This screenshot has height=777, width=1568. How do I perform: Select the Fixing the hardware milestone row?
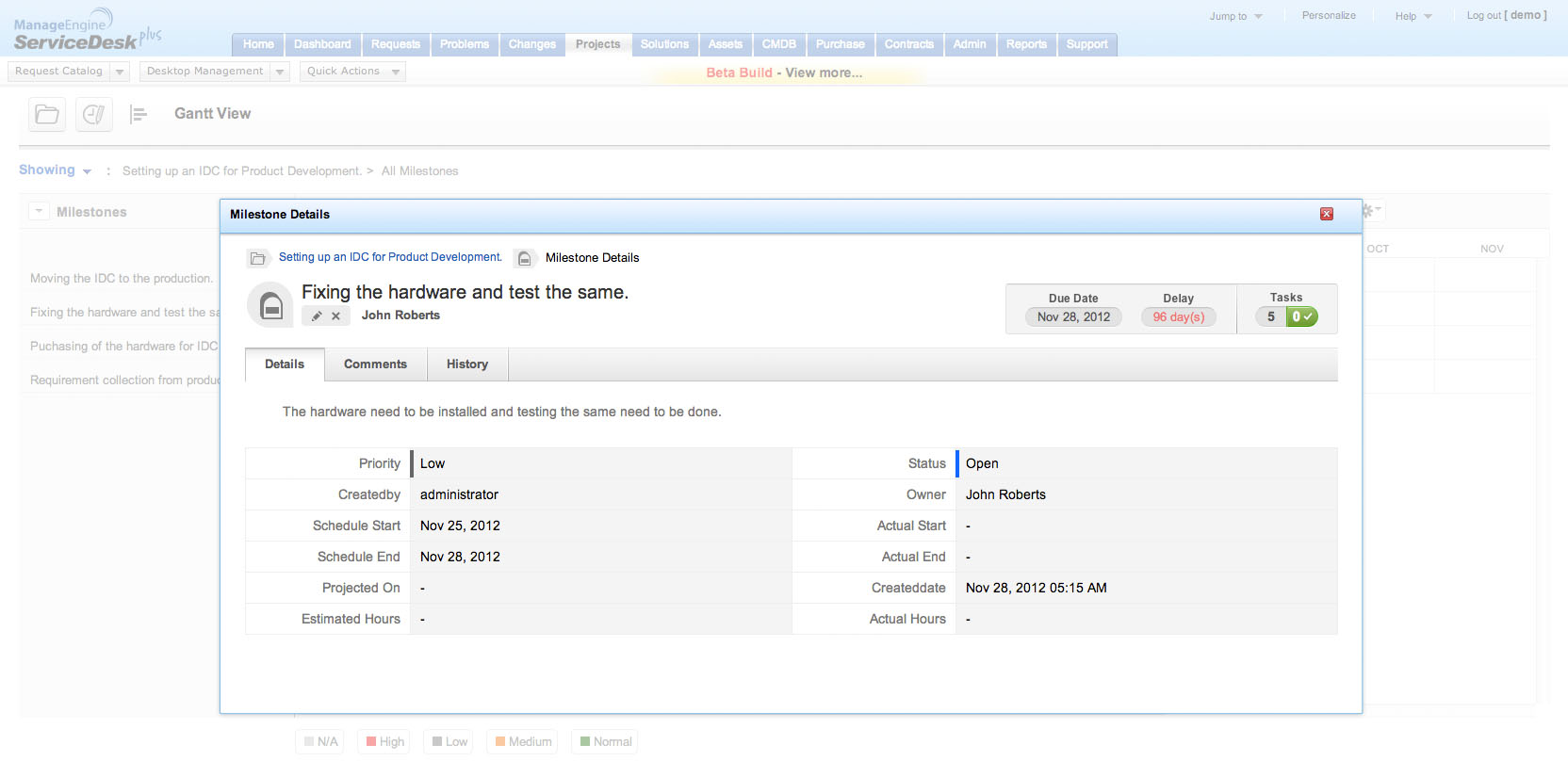tap(124, 313)
